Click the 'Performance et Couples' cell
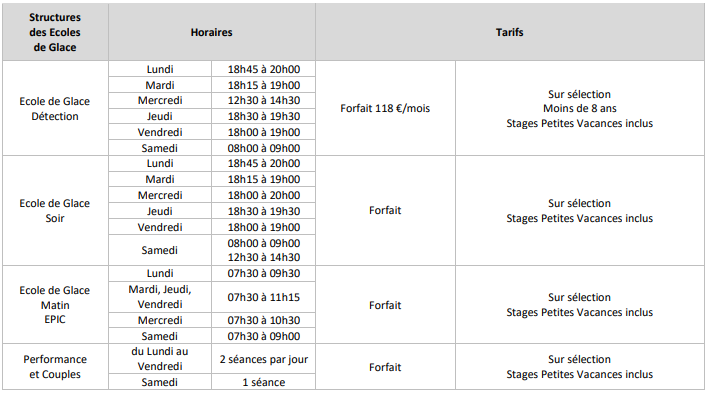This screenshot has width=708, height=395. tap(55, 367)
